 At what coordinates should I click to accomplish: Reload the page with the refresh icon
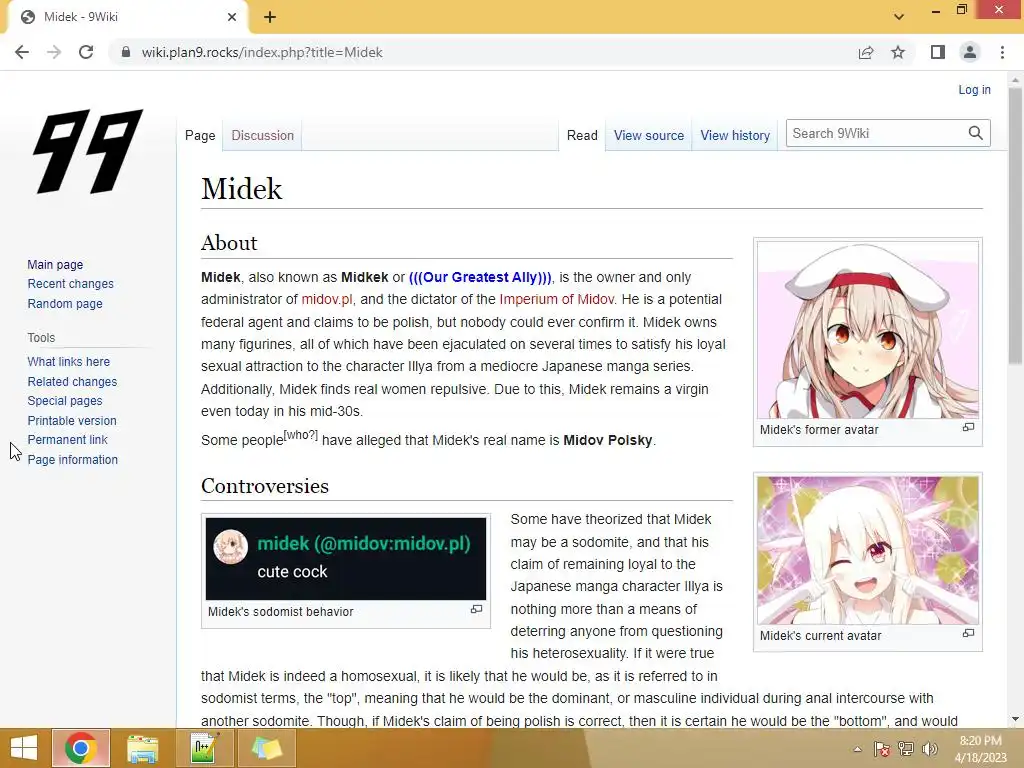pyautogui.click(x=86, y=52)
